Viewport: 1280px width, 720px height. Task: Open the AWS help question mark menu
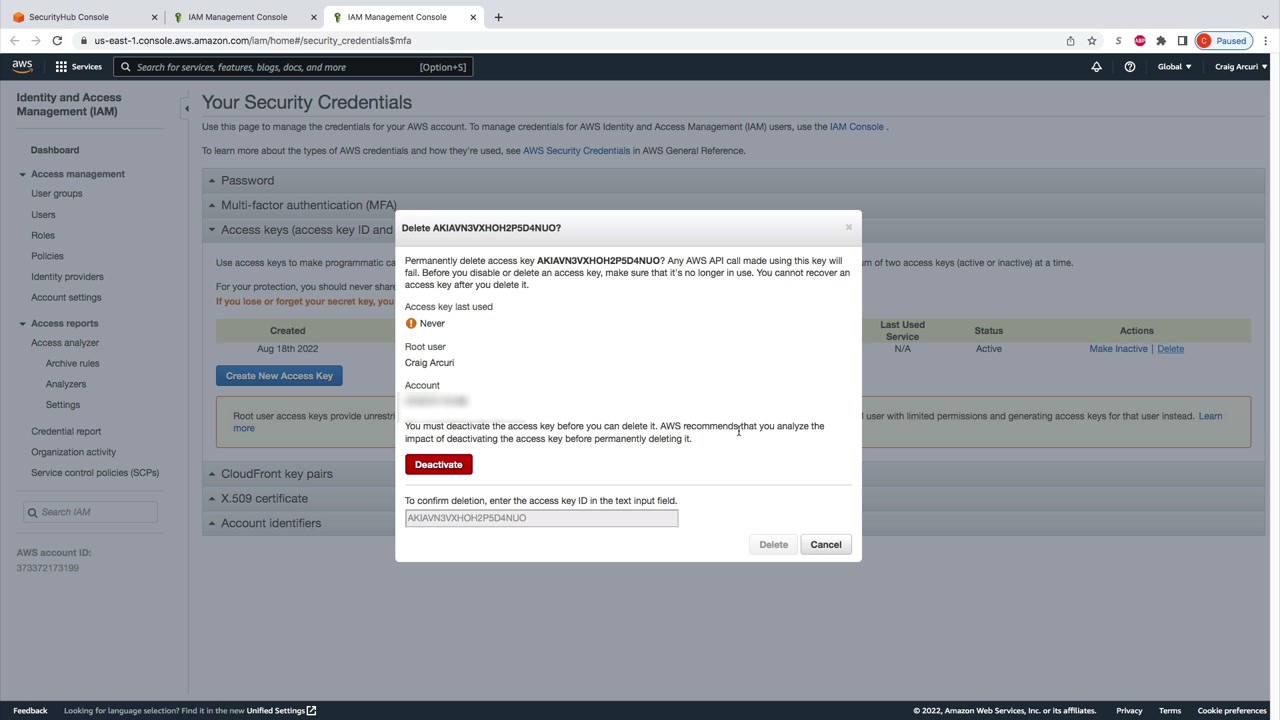click(1130, 67)
